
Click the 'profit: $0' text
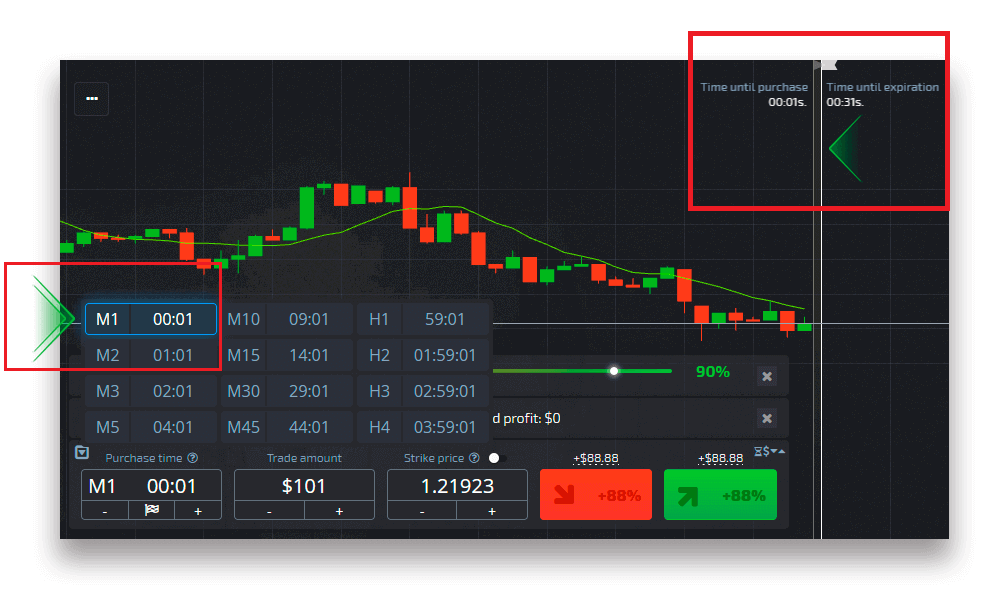(532, 419)
